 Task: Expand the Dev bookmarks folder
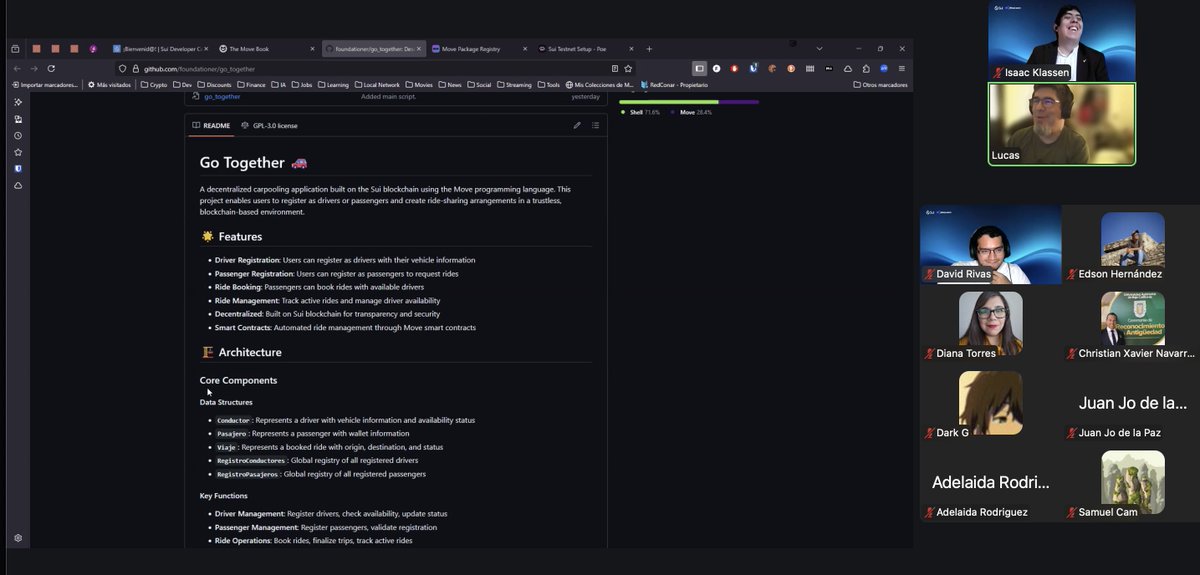[x=182, y=85]
